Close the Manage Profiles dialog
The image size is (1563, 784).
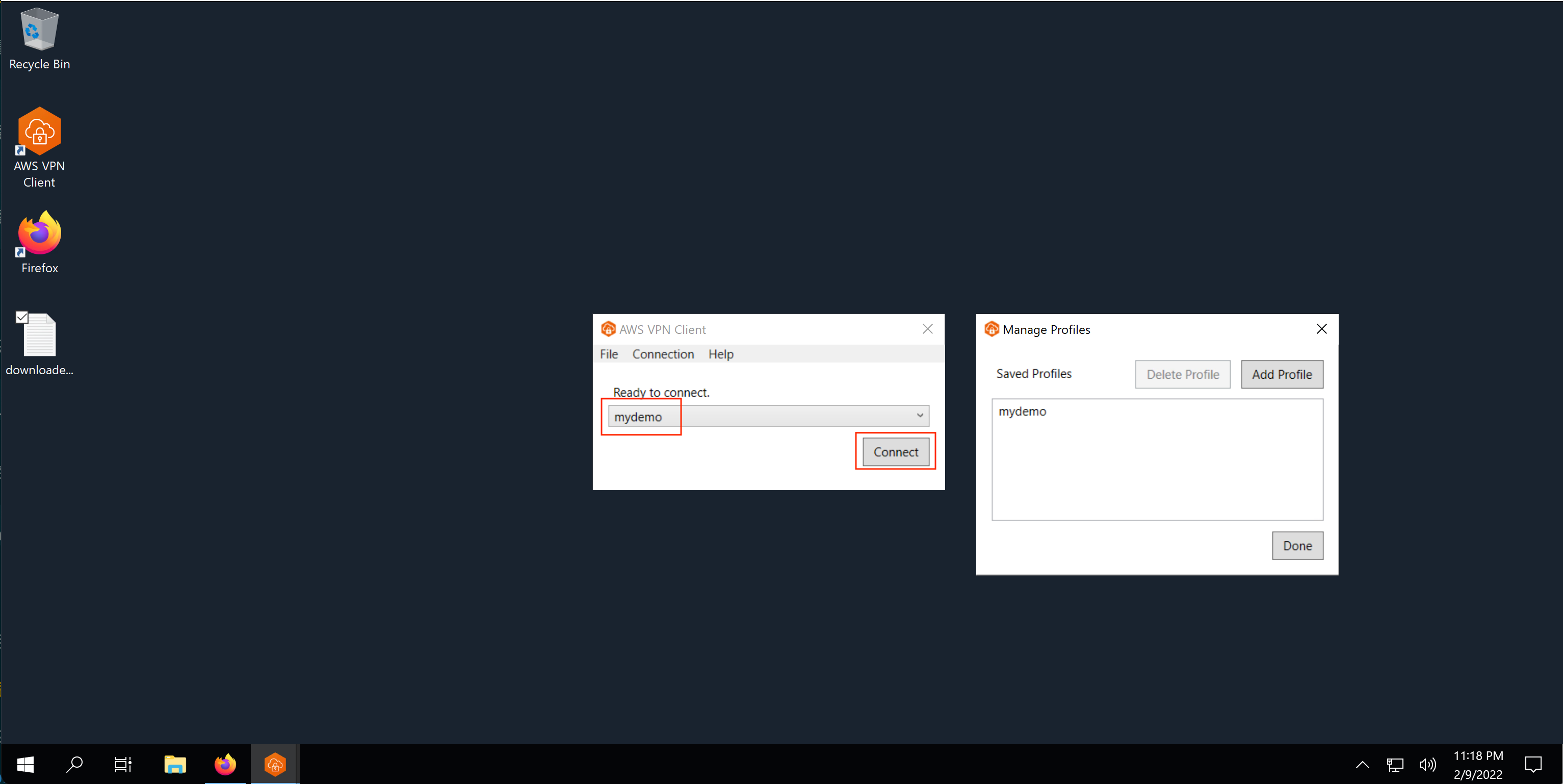(x=1321, y=329)
